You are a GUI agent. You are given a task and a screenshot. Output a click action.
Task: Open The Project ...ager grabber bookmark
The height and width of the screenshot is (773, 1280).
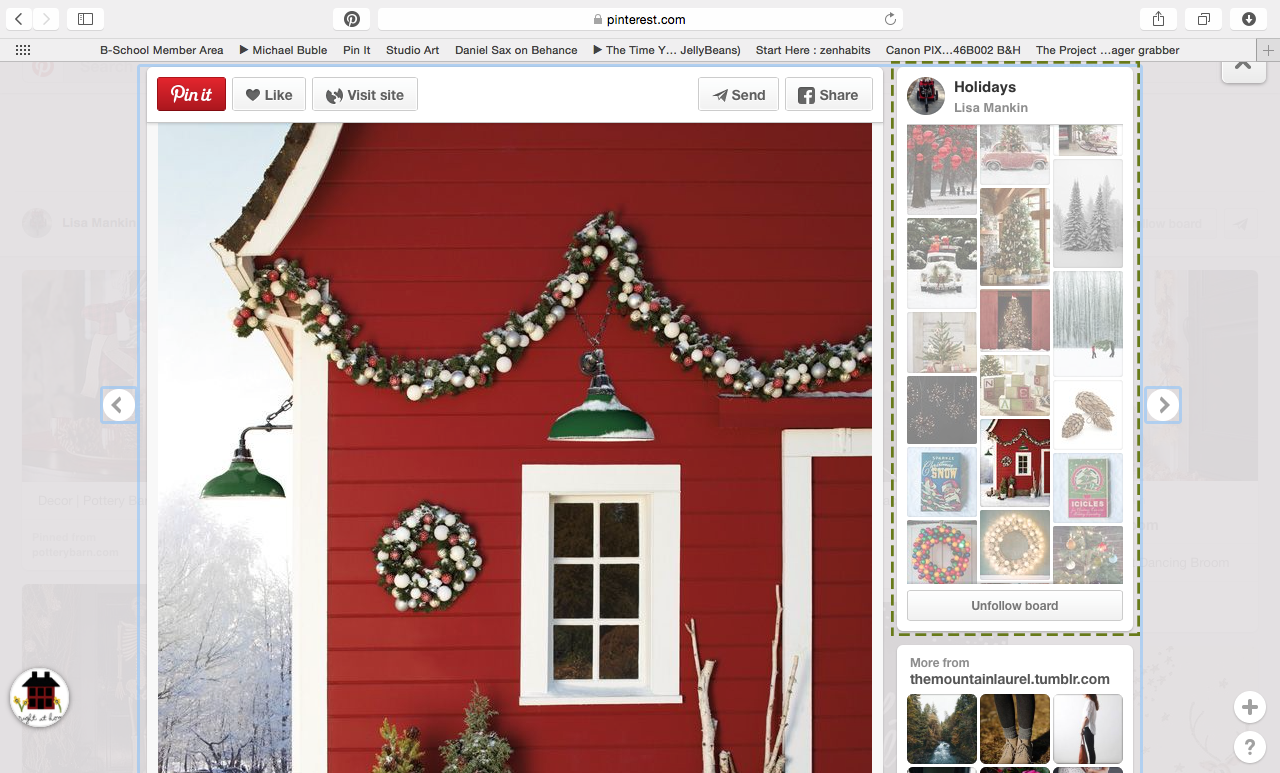[1107, 50]
